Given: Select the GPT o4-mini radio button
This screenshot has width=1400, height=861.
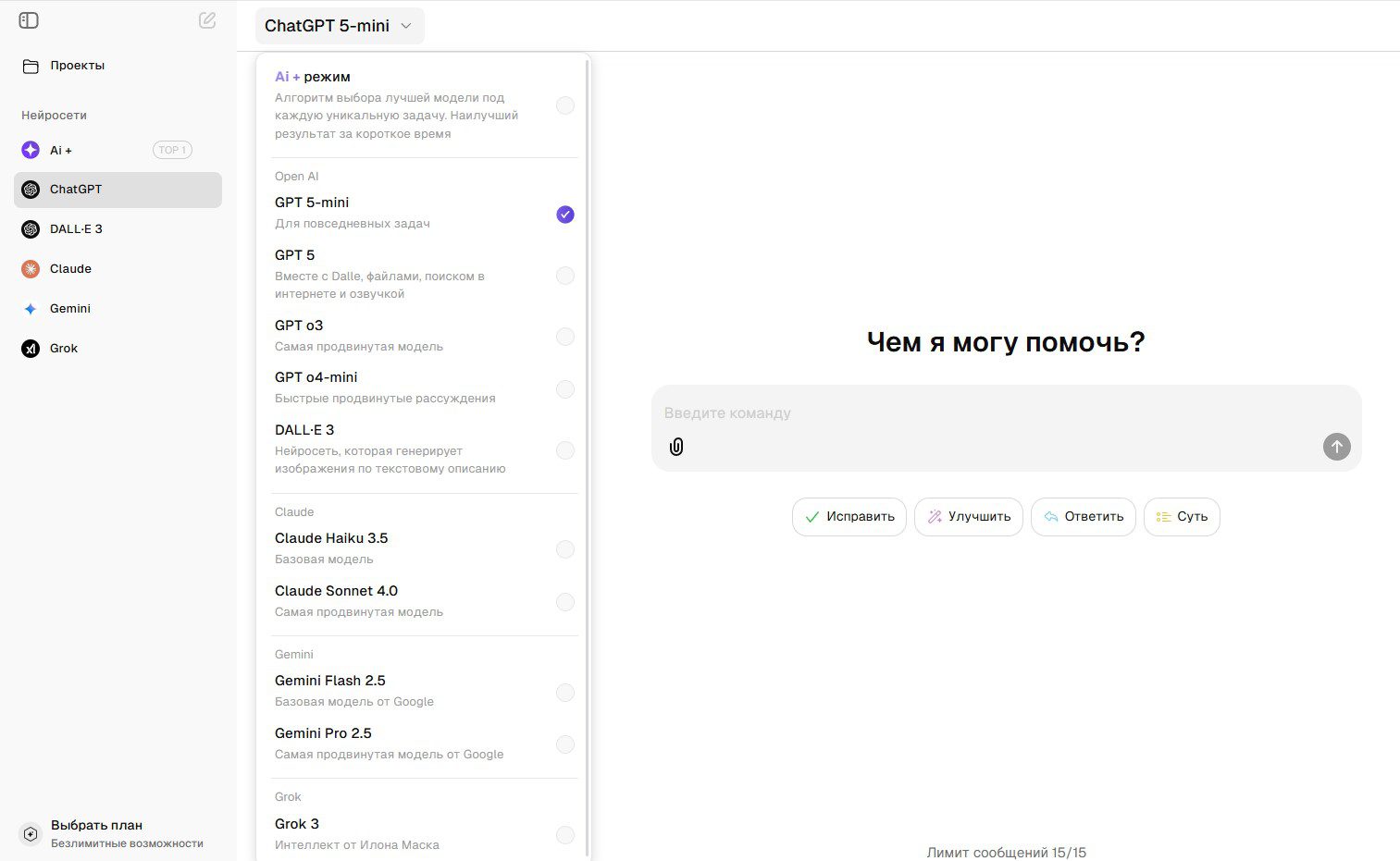Looking at the screenshot, I should pyautogui.click(x=565, y=389).
